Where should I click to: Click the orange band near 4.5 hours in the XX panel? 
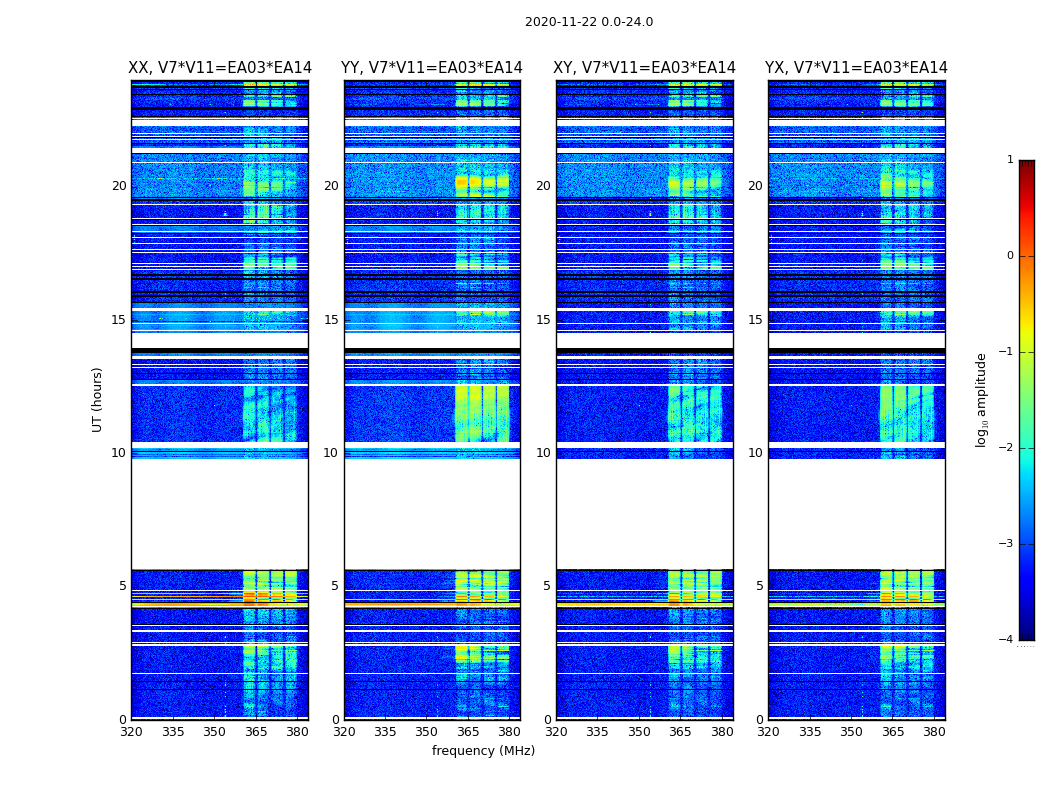click(x=220, y=605)
